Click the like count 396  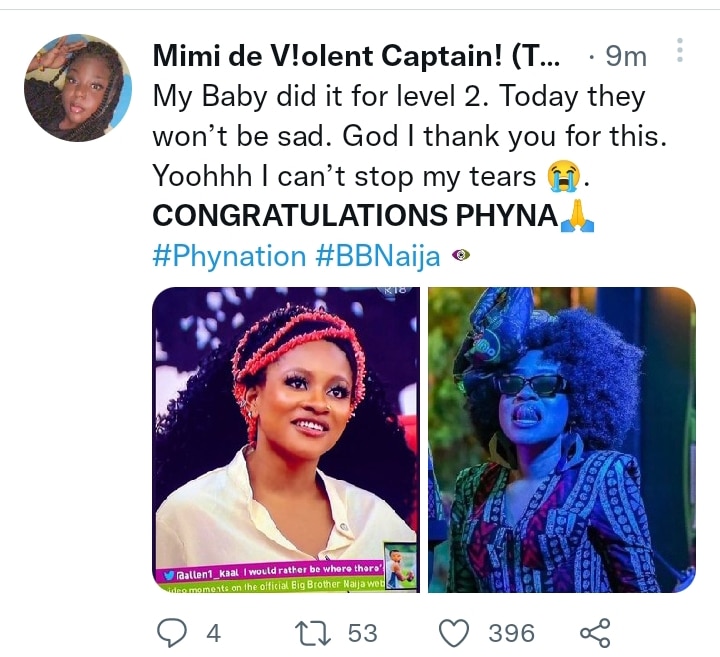(x=511, y=633)
